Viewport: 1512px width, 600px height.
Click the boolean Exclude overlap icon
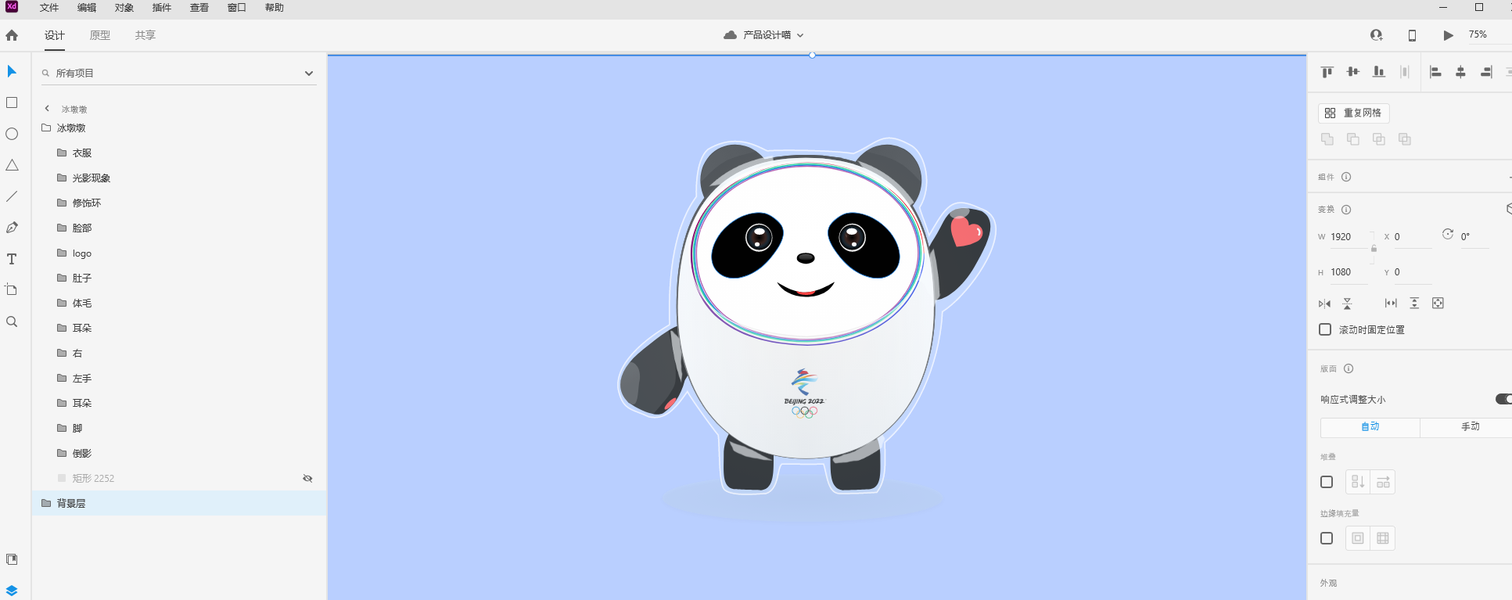(x=1405, y=139)
